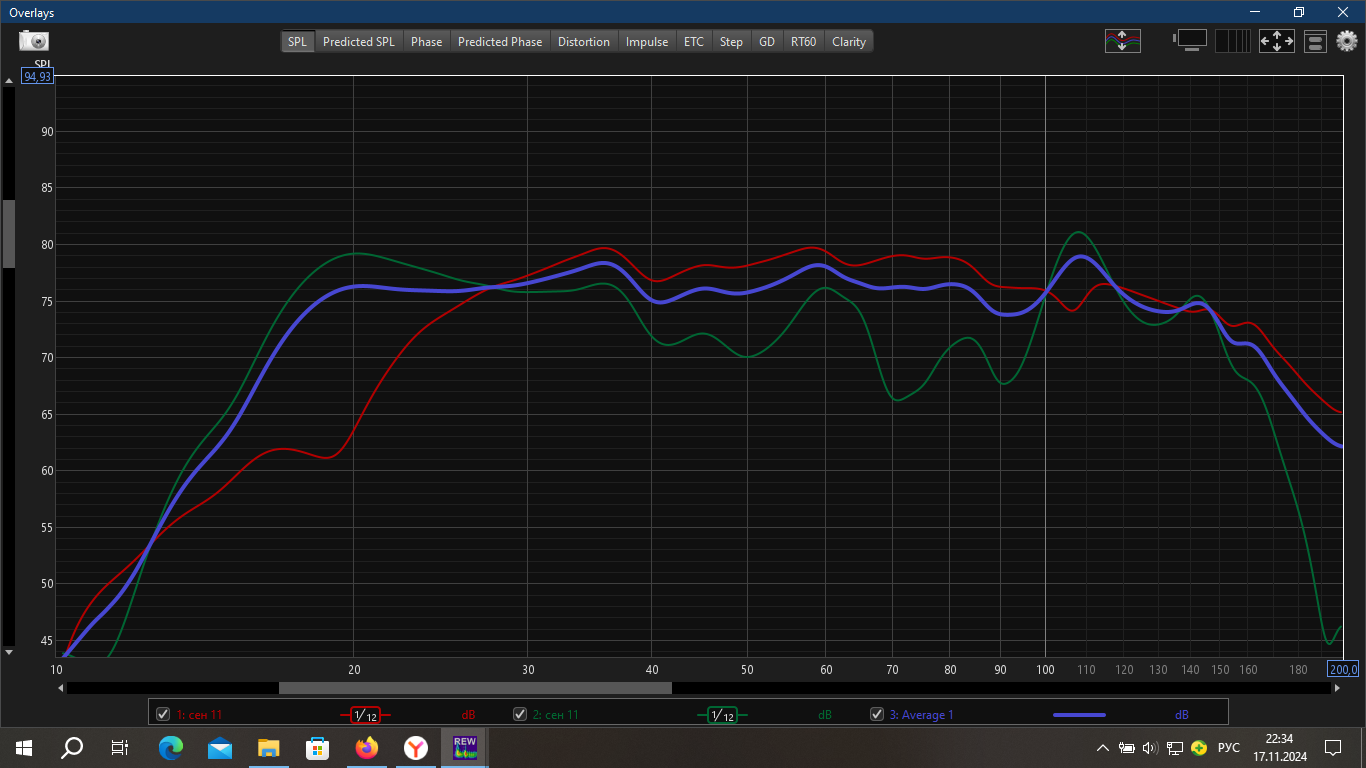The image size is (1366, 768).
Task: Open Microsoft Store from the taskbar
Action: click(x=317, y=747)
